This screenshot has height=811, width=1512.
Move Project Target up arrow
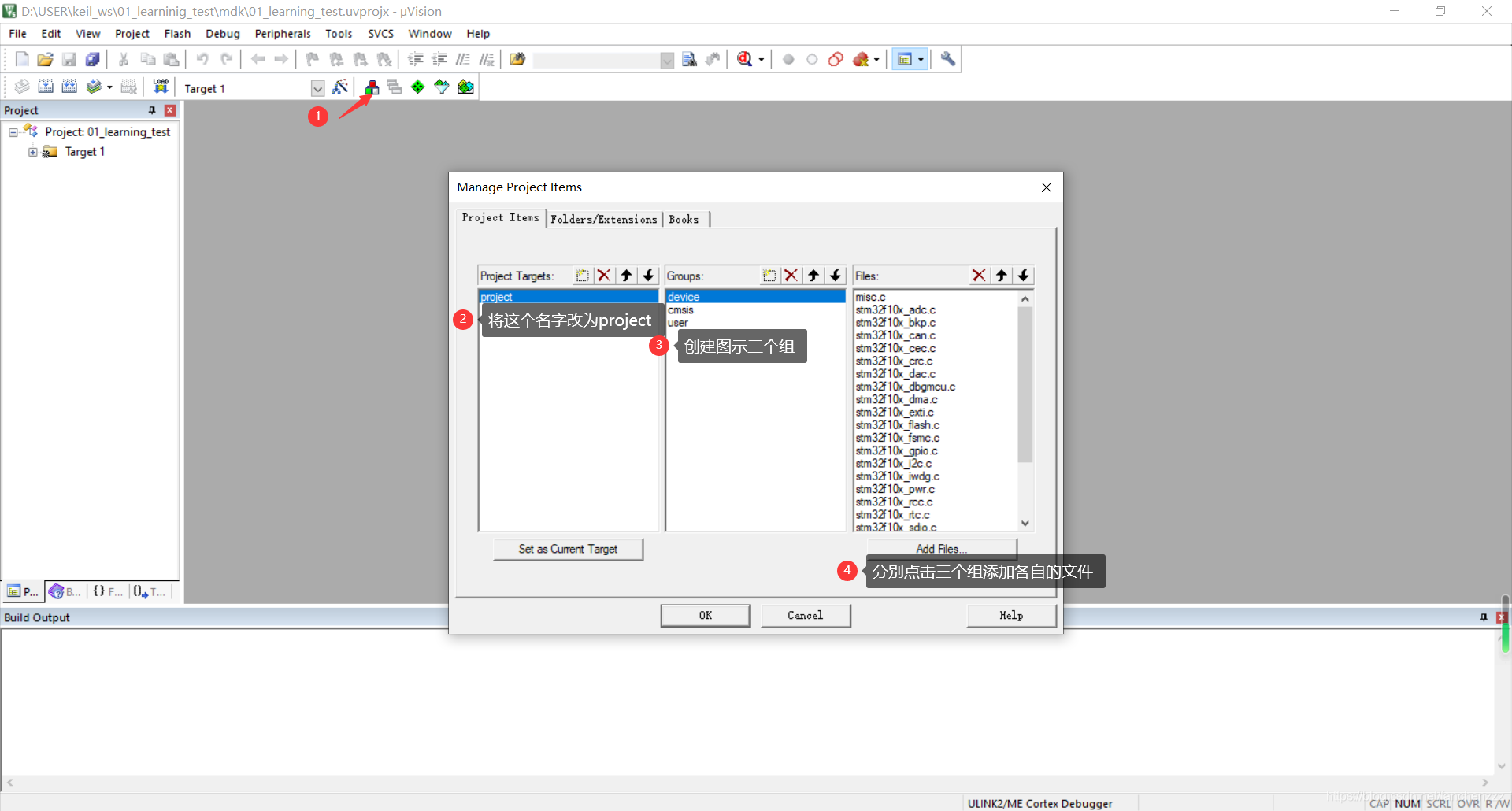(x=626, y=276)
